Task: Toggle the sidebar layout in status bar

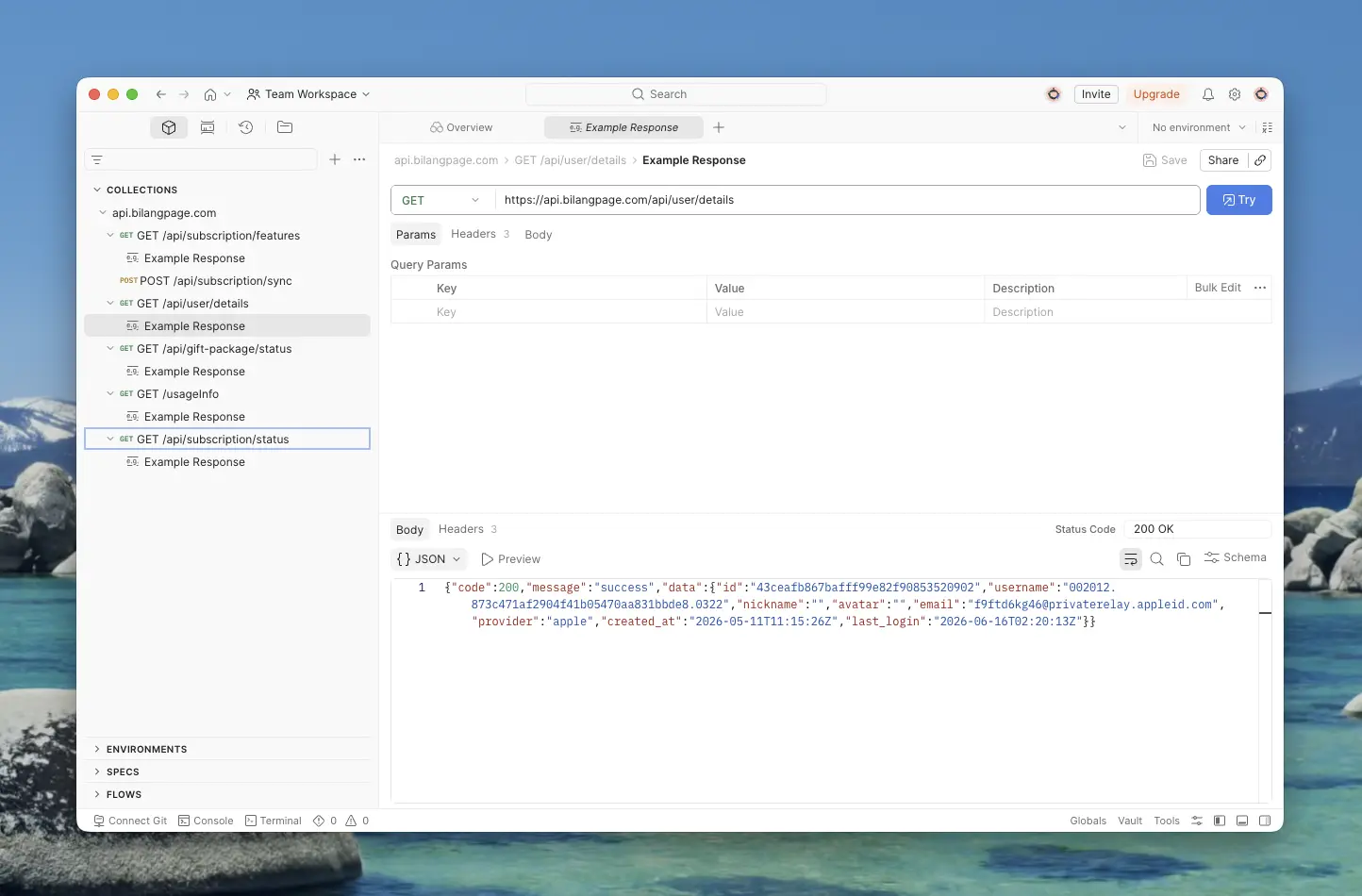Action: [x=1220, y=821]
